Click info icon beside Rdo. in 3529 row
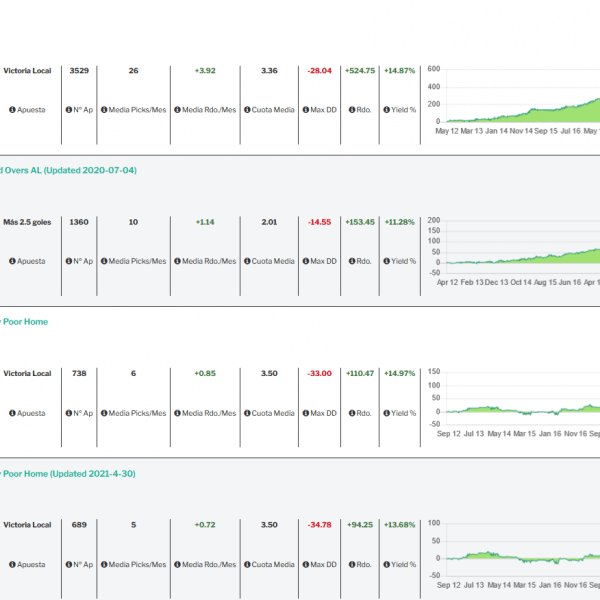600x600 pixels. 352,110
